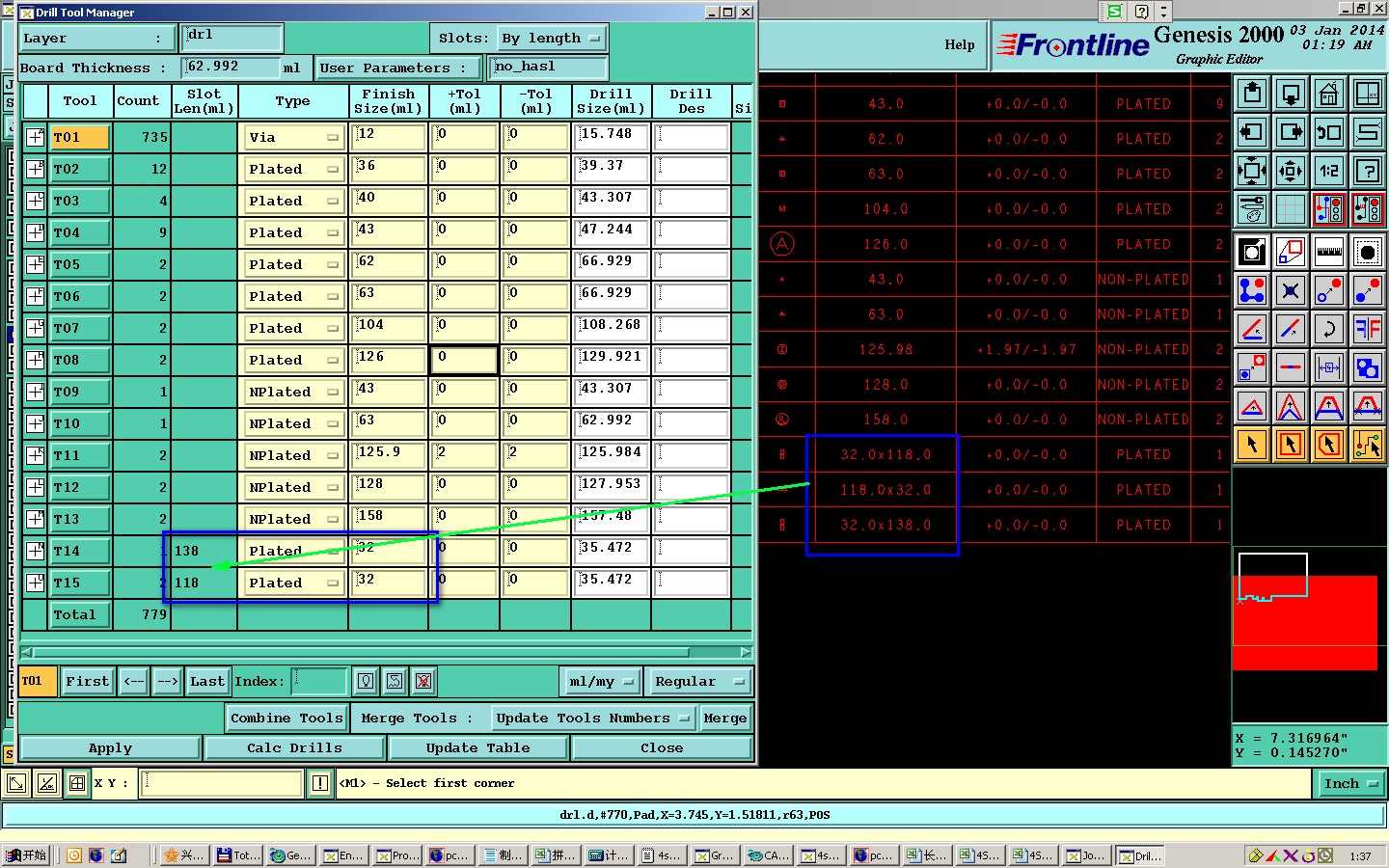Click the Close button in Drill Tool Manager

[x=662, y=747]
